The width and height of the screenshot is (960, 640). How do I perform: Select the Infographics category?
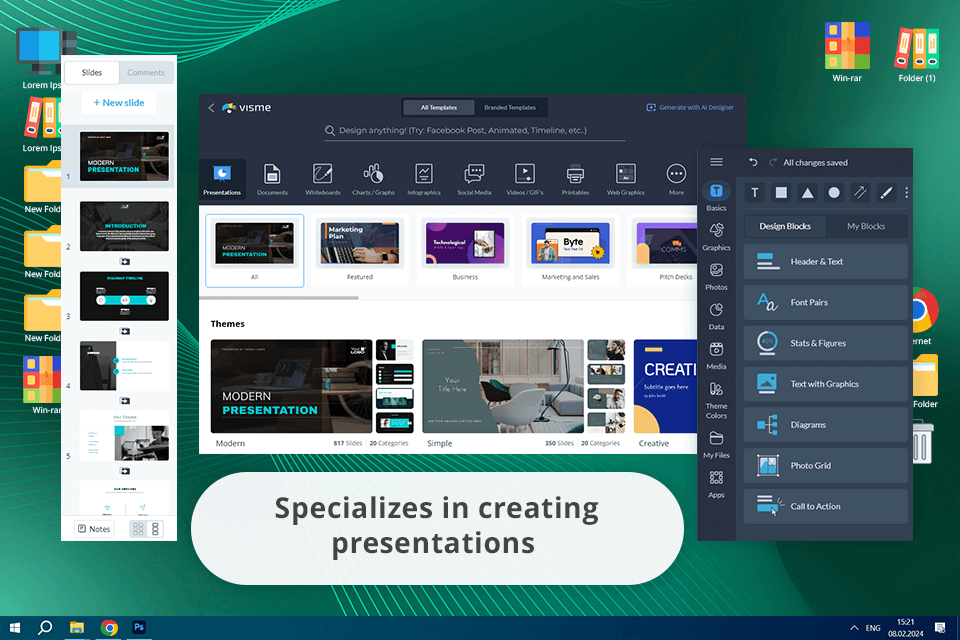424,179
